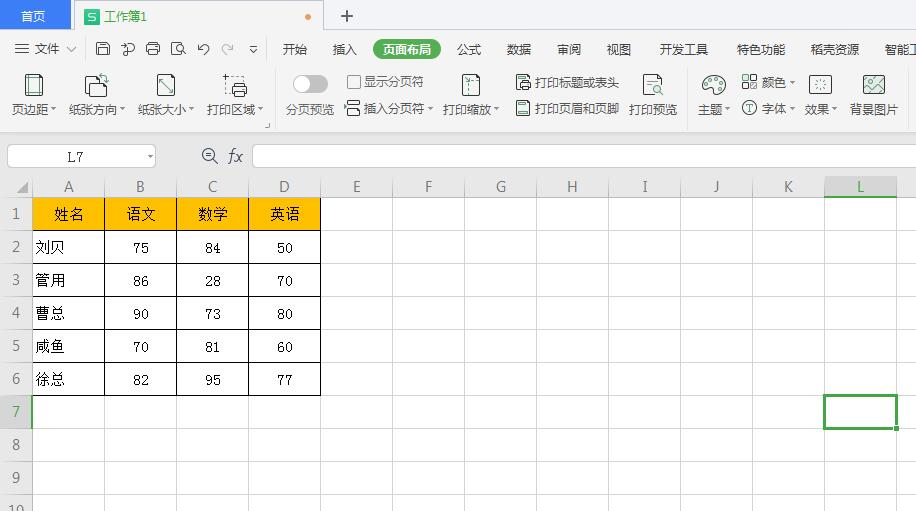The width and height of the screenshot is (916, 511).
Task: Click the cell with value 95
Action: [x=213, y=380]
